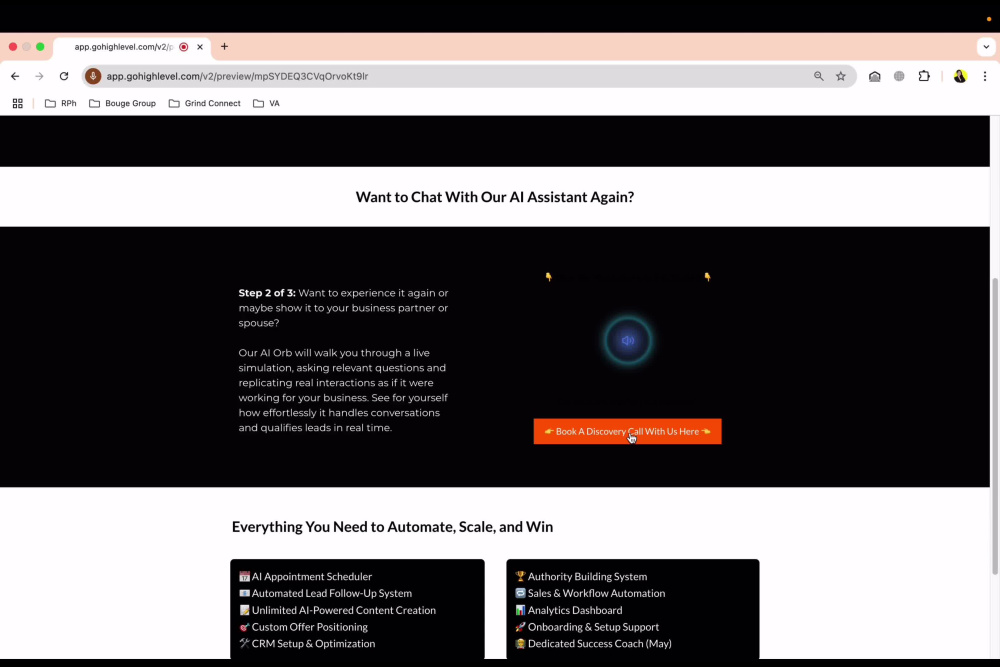The image size is (1000, 667).
Task: Open the Chrome profile avatar
Action: [960, 76]
